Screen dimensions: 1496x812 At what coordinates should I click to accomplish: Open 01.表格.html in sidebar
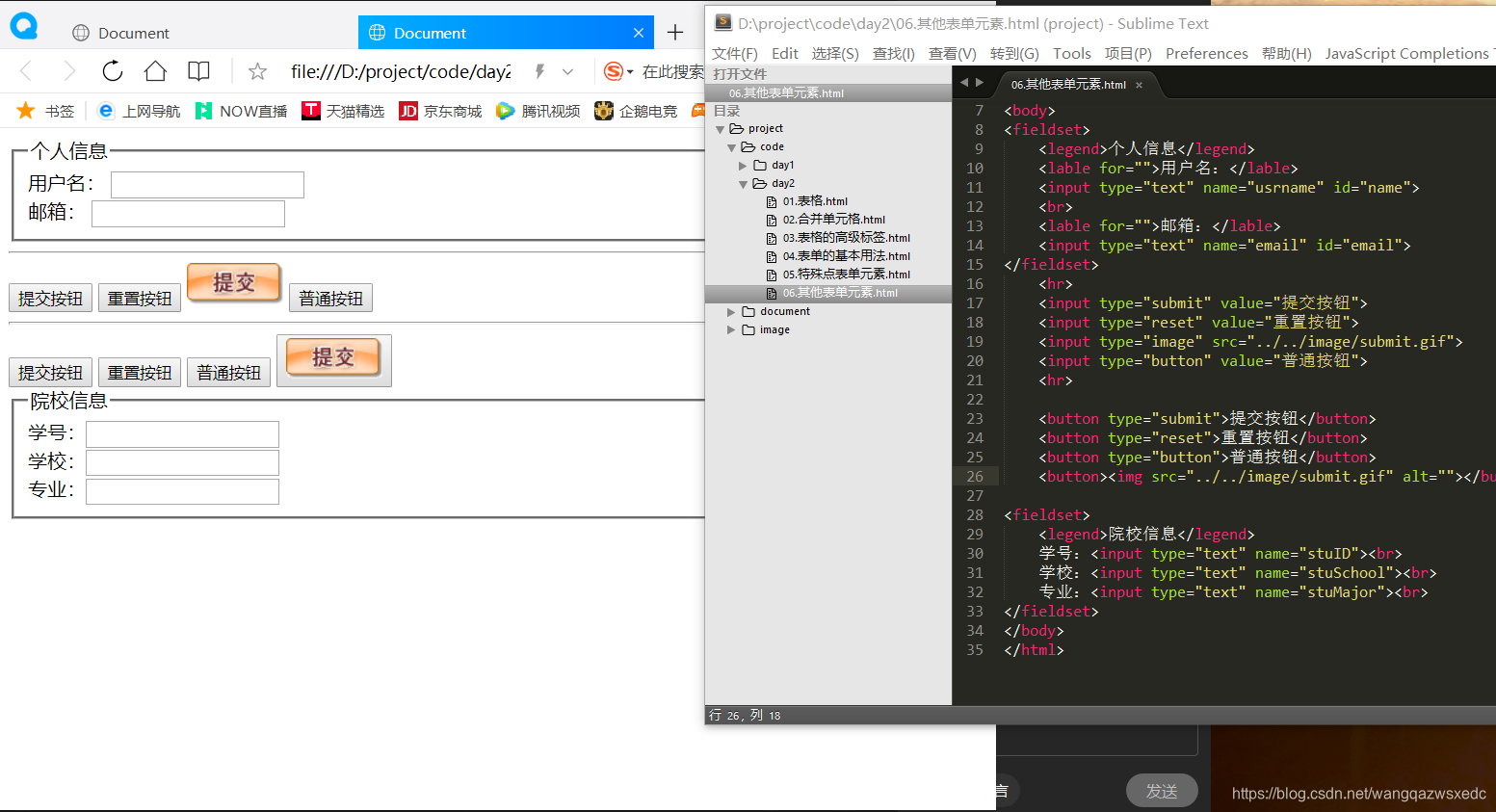pyautogui.click(x=815, y=201)
